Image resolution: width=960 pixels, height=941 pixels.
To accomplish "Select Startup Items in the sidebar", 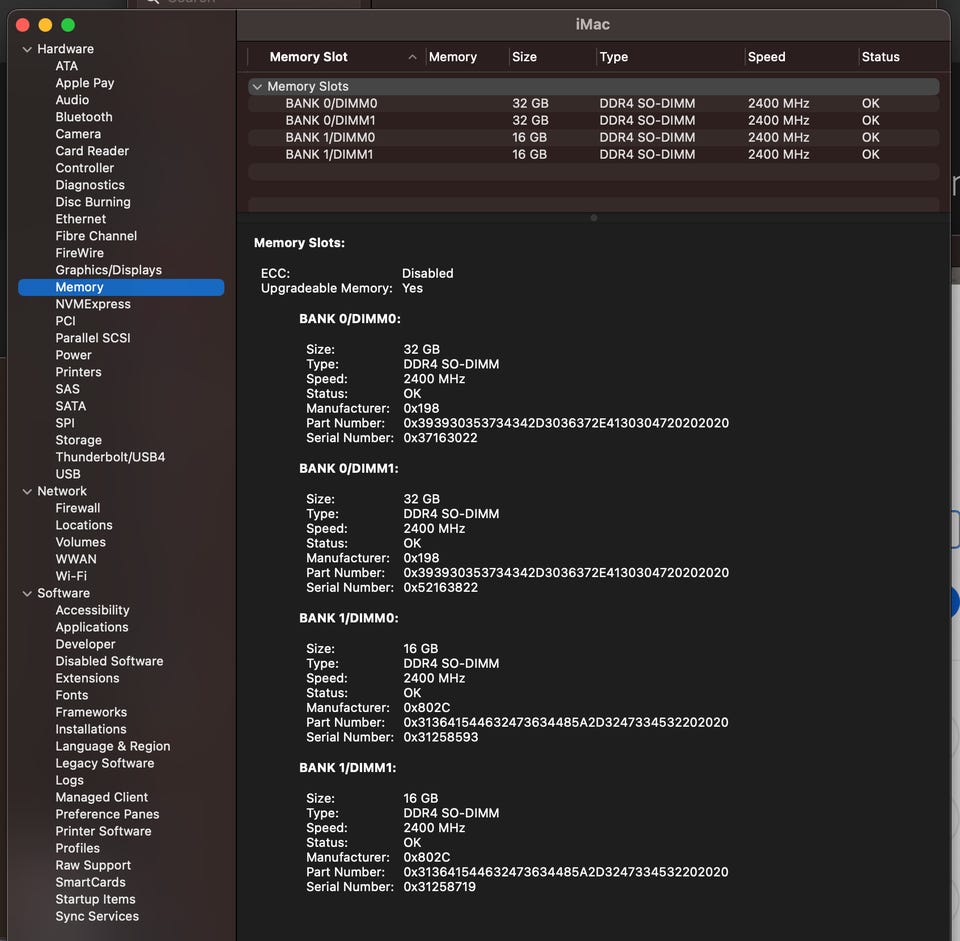I will point(95,899).
